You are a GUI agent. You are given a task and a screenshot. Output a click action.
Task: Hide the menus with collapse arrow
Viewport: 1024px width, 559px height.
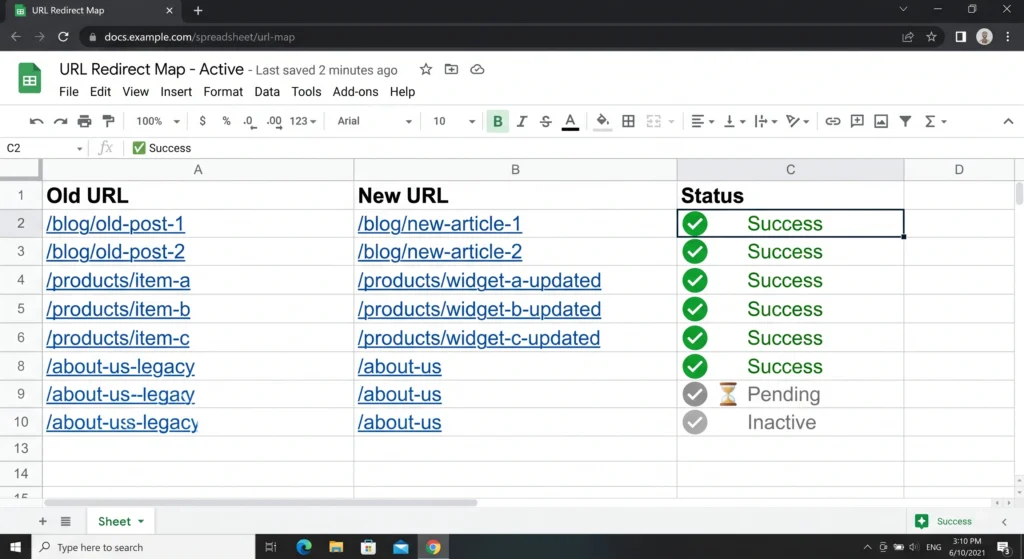1008,121
